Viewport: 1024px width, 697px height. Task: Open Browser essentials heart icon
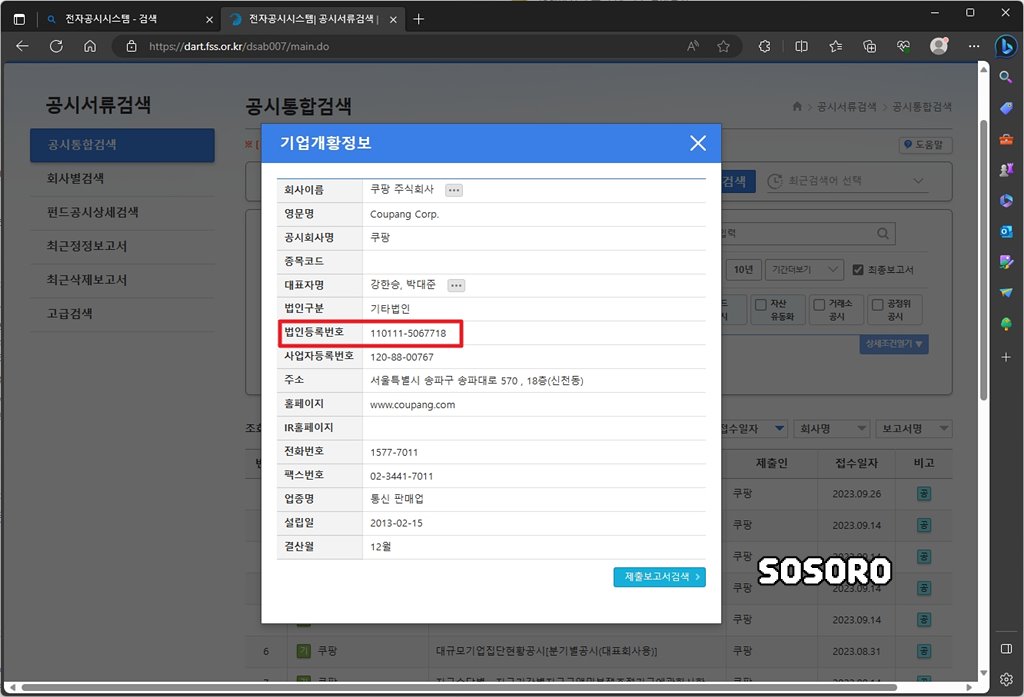(x=903, y=46)
